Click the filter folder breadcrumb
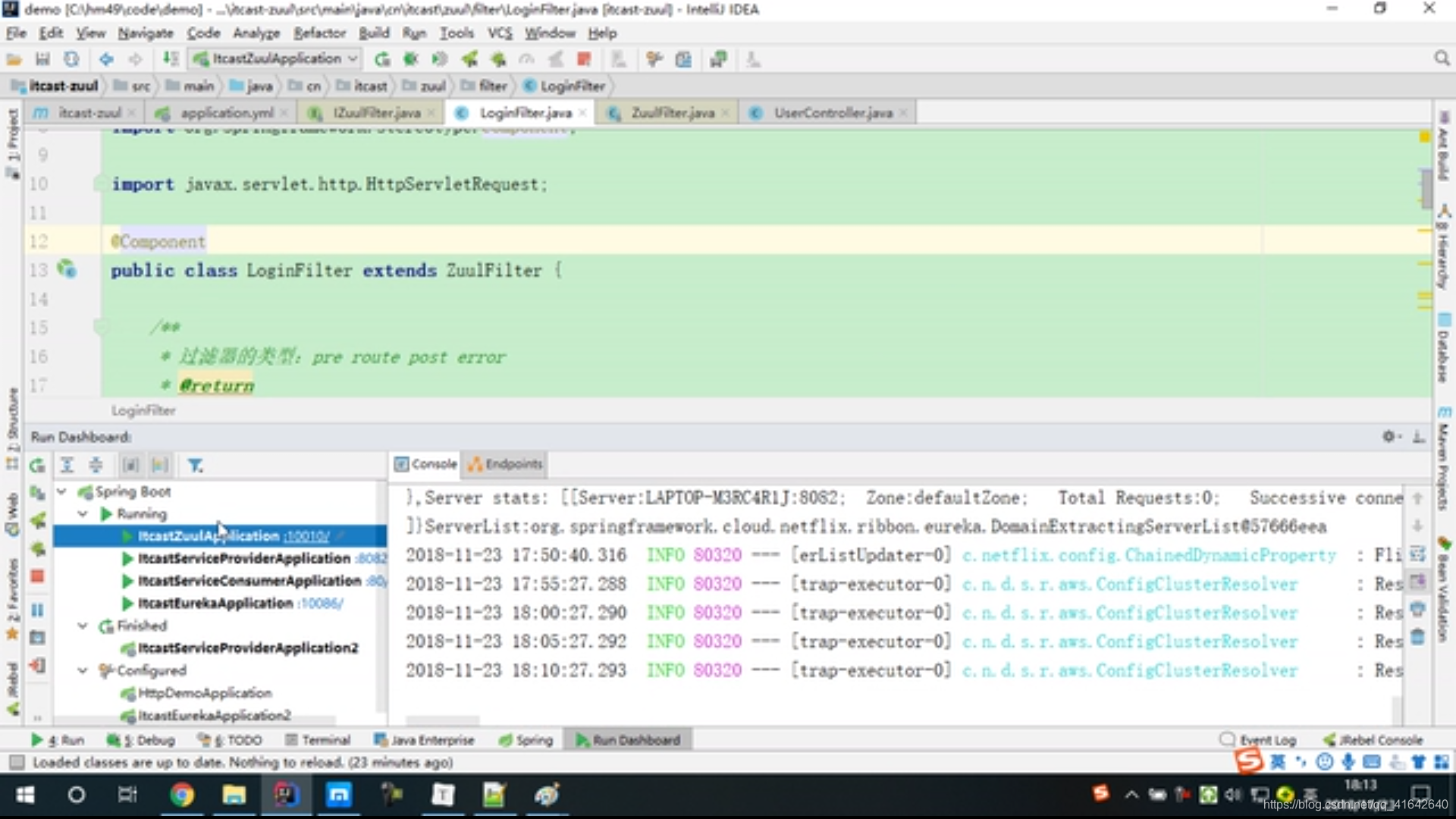This screenshot has width=1456, height=819. (x=485, y=86)
